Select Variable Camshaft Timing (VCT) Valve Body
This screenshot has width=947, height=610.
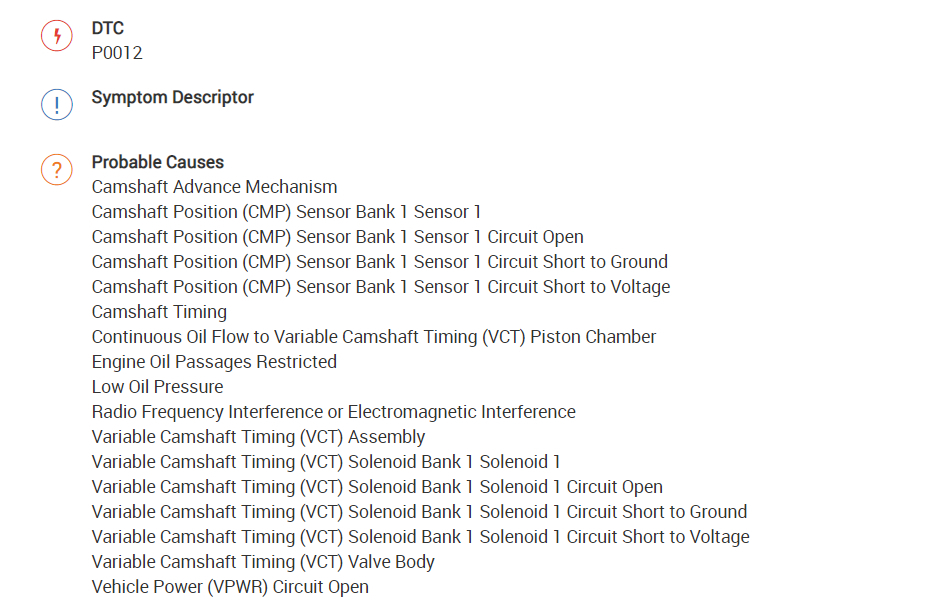point(263,562)
